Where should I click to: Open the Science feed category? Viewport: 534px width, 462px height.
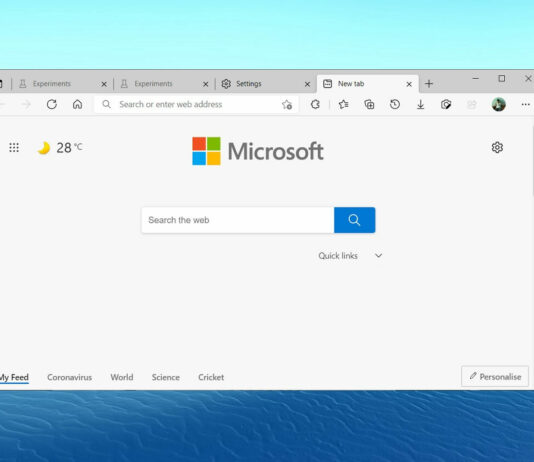coord(166,377)
